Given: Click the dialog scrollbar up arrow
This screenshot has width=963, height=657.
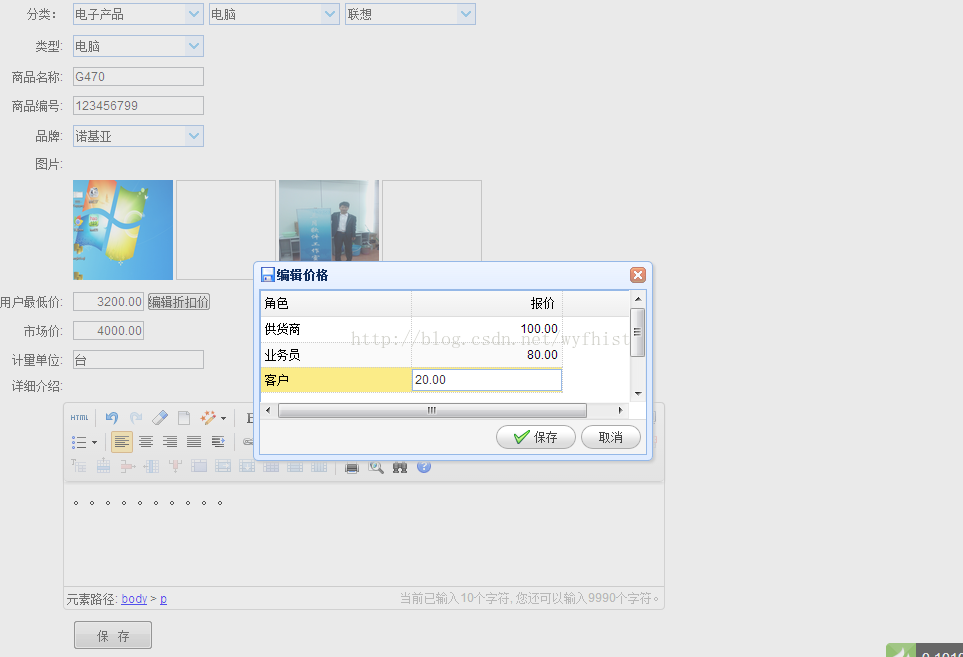Looking at the screenshot, I should [638, 299].
